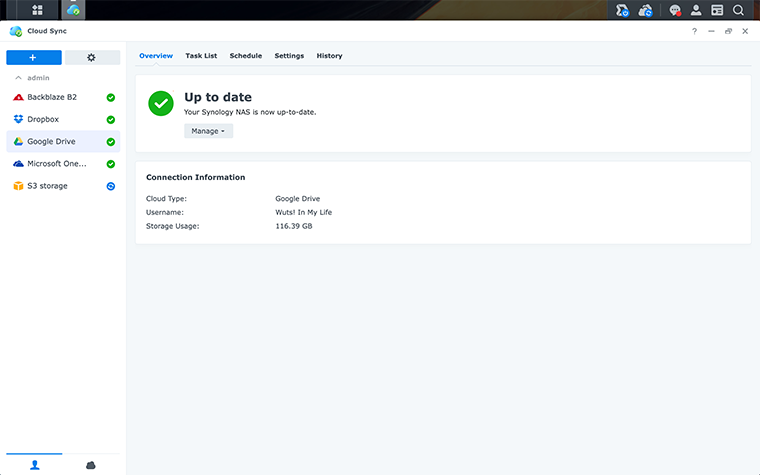Open DSM main menu grid icon
The height and width of the screenshot is (475, 760).
[x=37, y=10]
